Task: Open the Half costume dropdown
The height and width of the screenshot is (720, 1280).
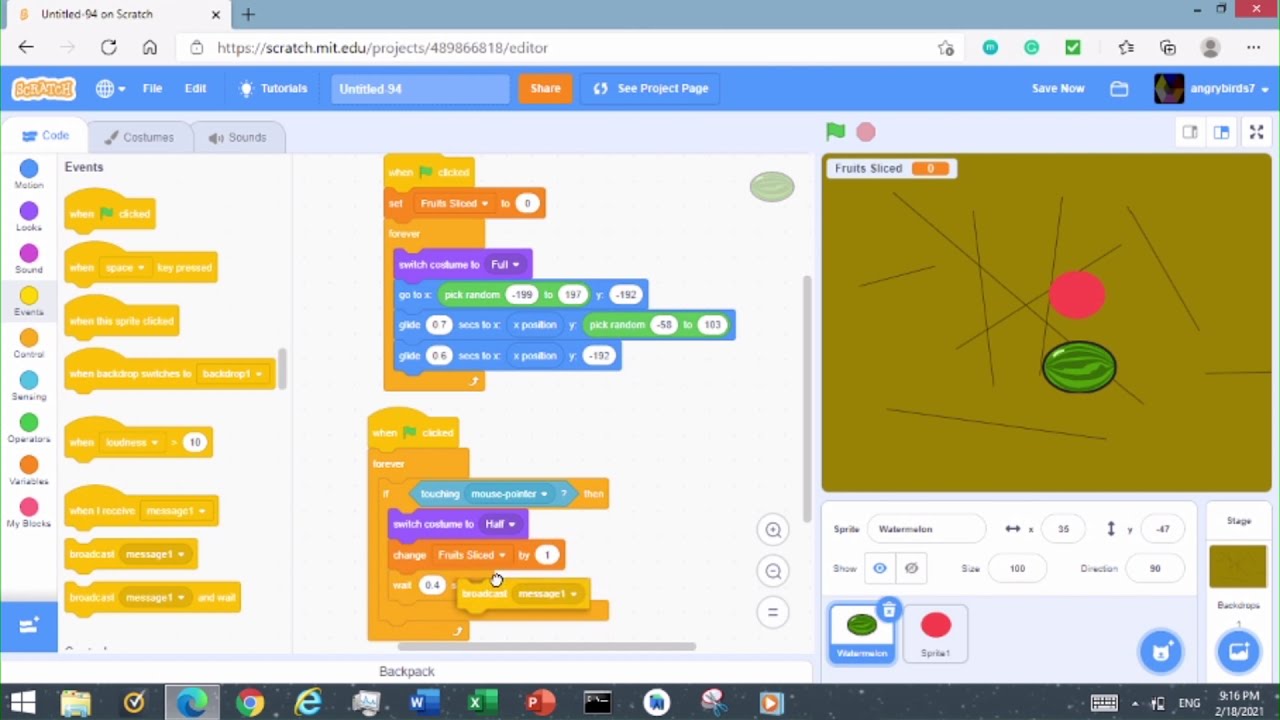Action: coord(500,524)
